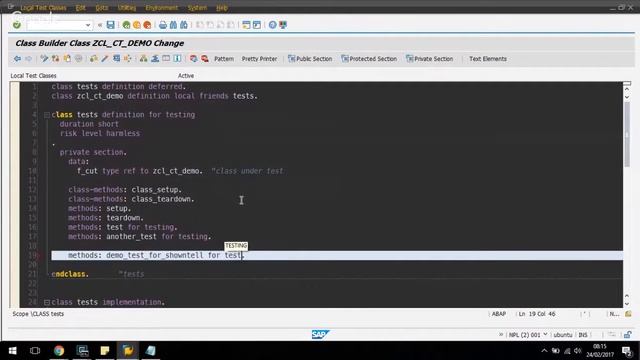Open the navigation stack icon

pos(155,59)
